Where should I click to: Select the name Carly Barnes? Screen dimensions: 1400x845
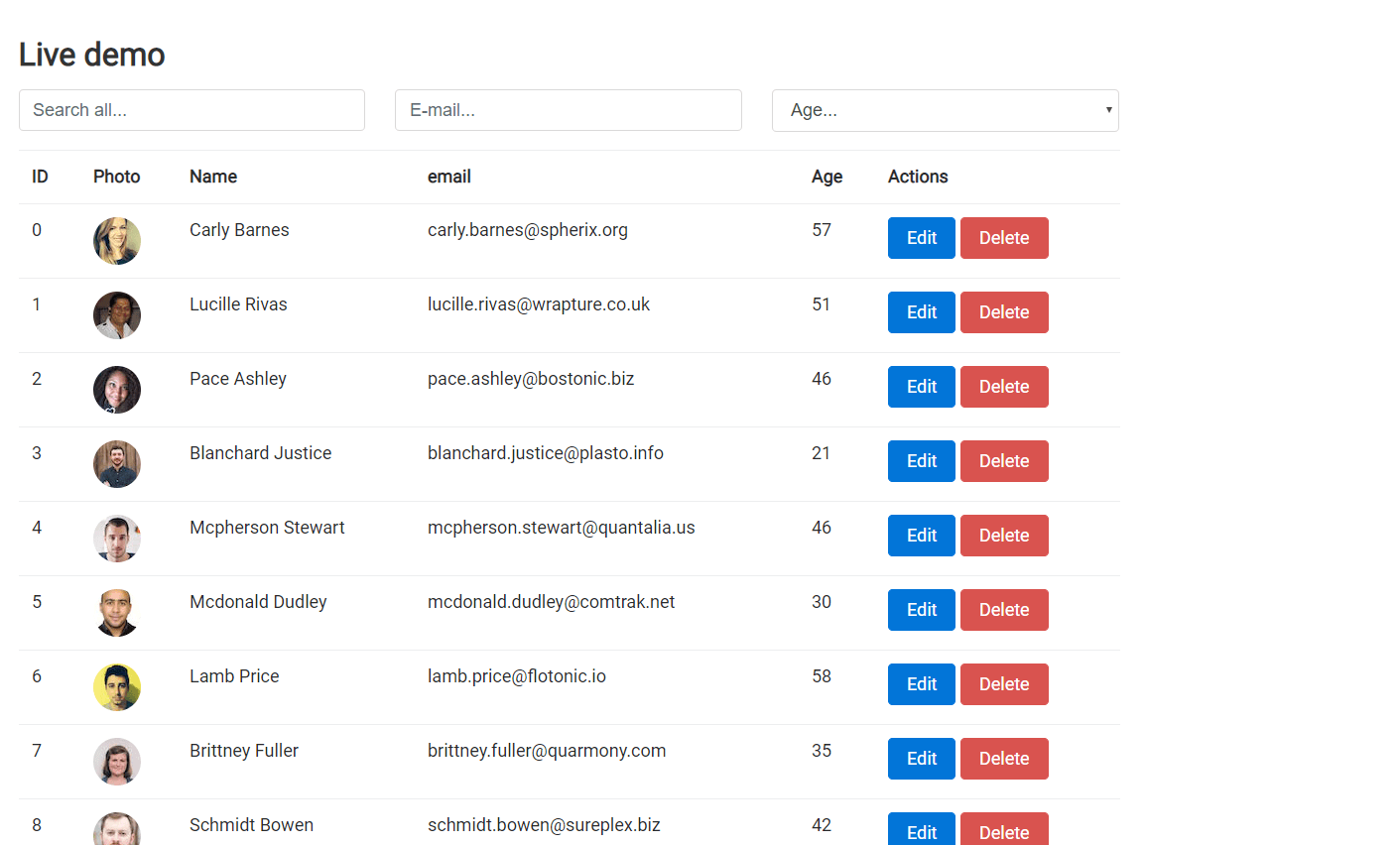[239, 230]
